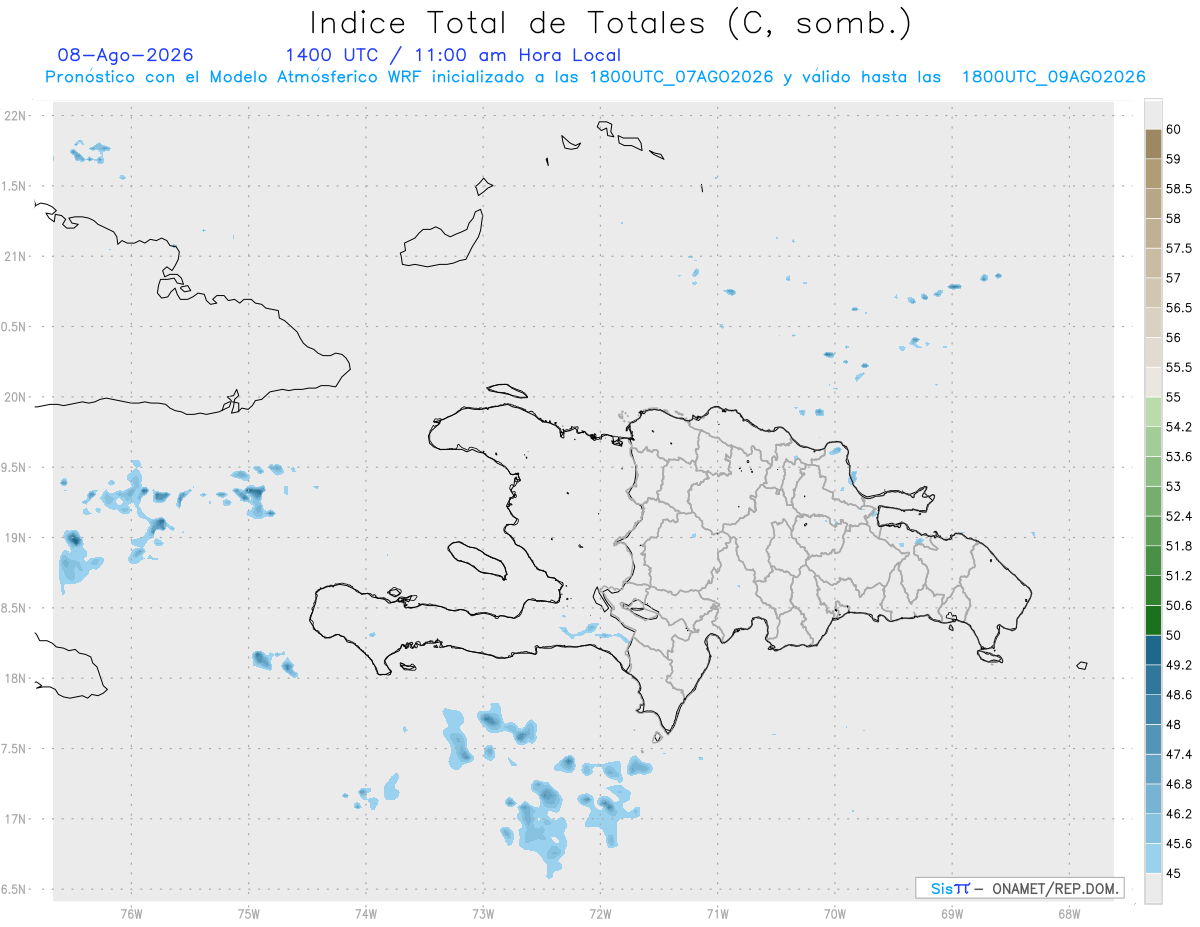The height and width of the screenshot is (927, 1200).
Task: Click the latitude label "18N"
Action: coord(17,678)
